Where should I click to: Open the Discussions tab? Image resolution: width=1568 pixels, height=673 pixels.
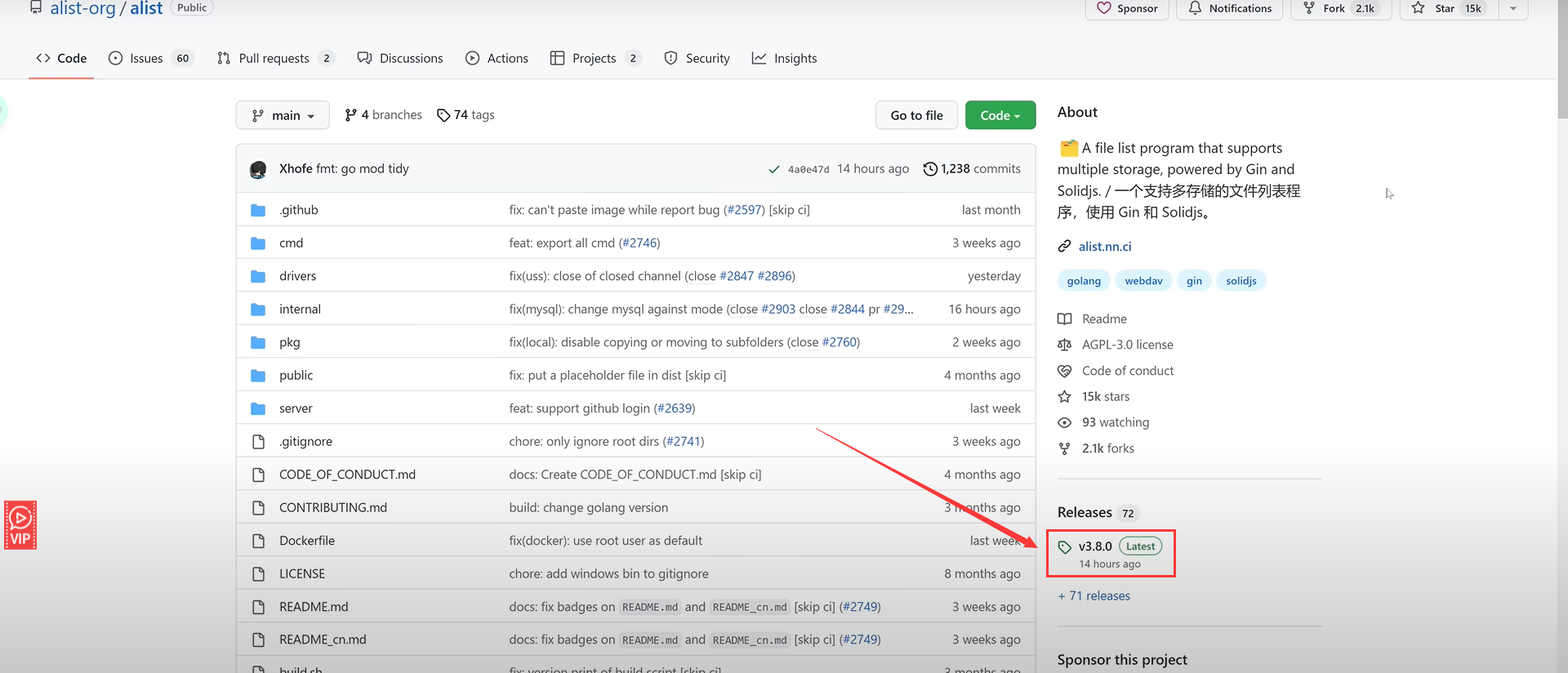tap(400, 58)
